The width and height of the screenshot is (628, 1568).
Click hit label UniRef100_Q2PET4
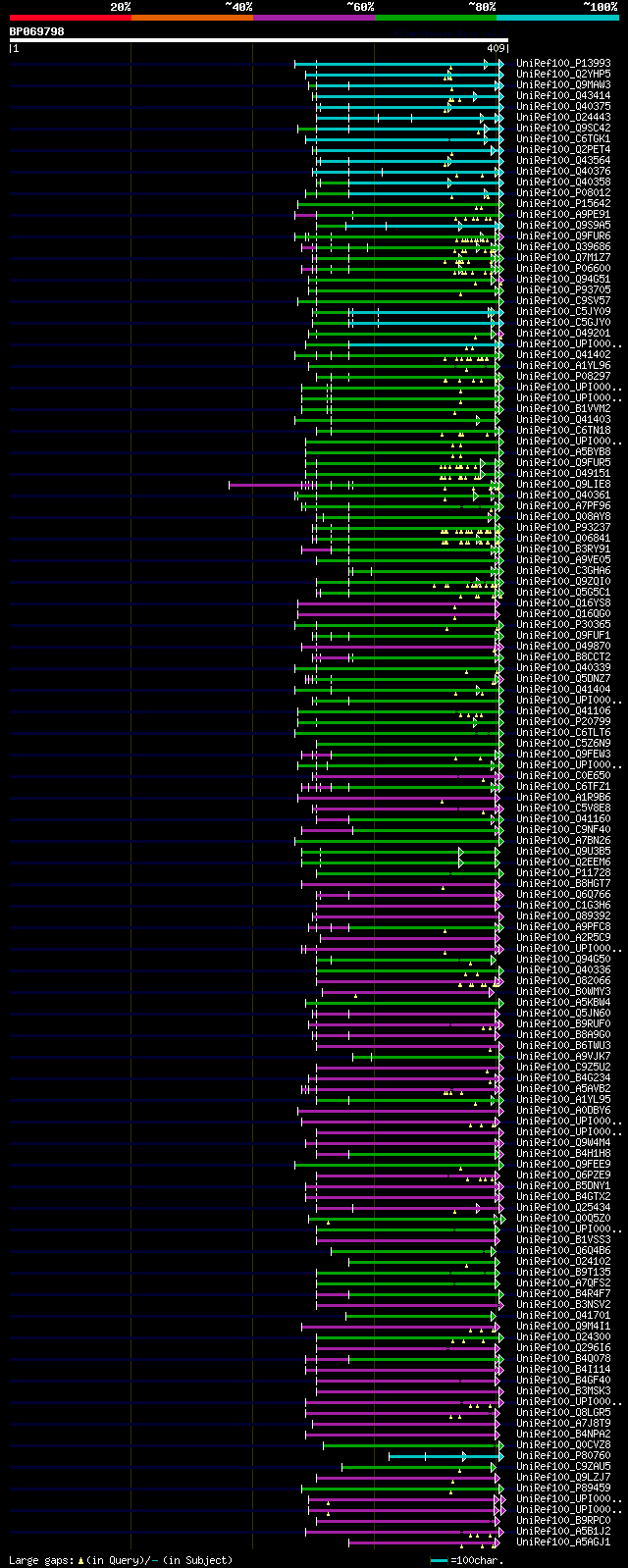coord(563,150)
